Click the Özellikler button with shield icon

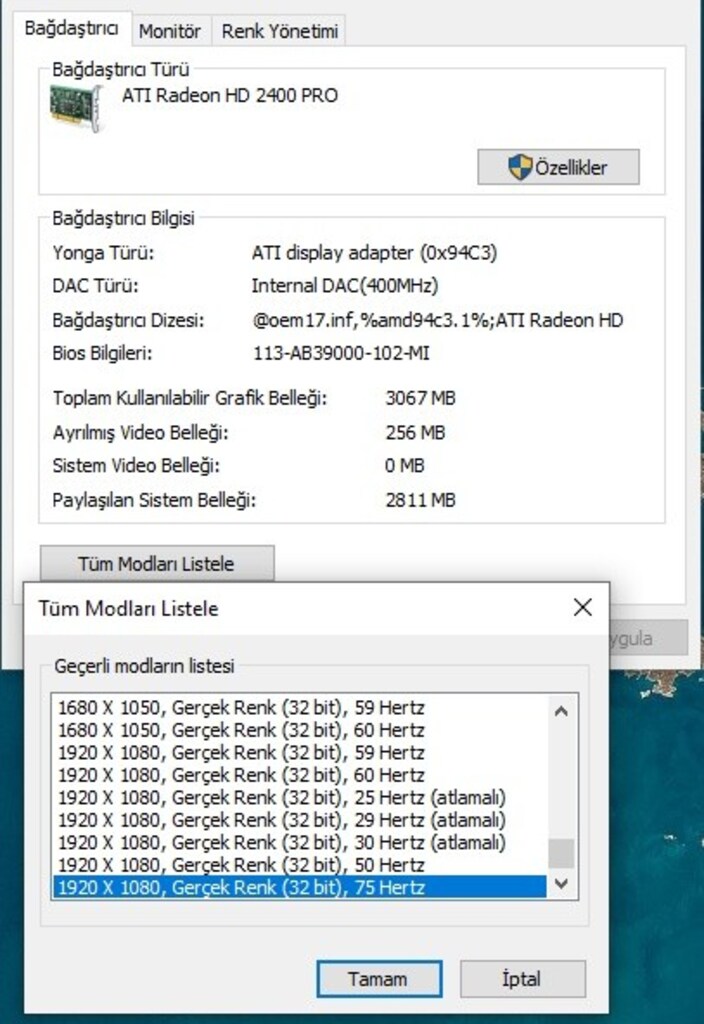(558, 167)
